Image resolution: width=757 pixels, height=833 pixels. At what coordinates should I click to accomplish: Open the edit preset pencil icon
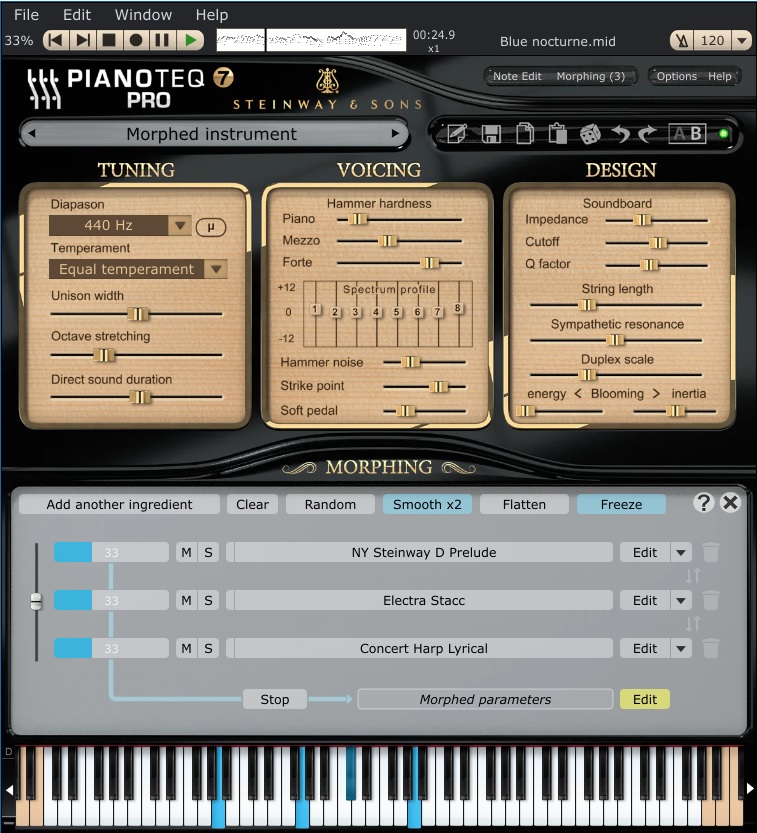(457, 134)
